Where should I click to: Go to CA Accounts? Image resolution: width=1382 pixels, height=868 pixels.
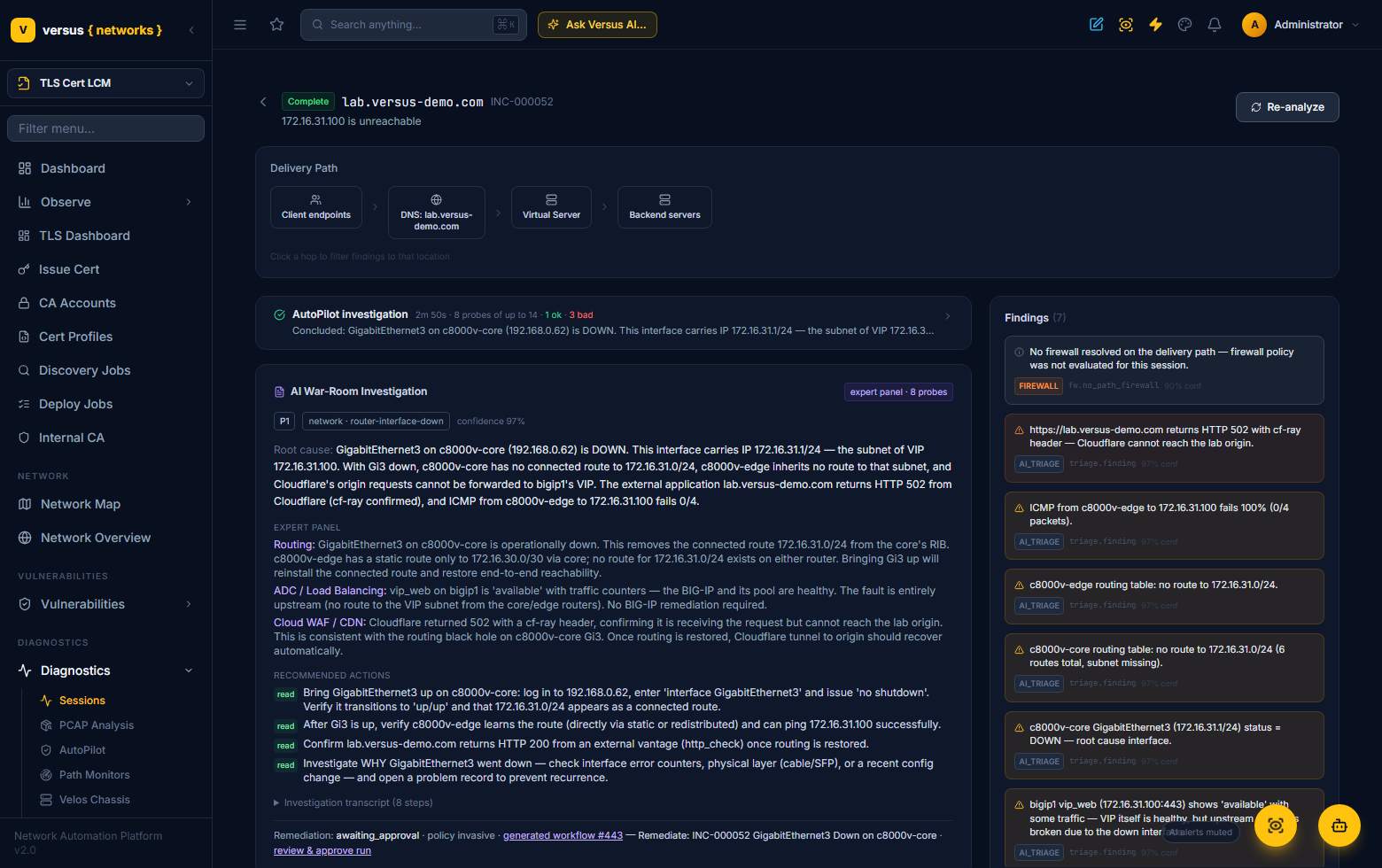coord(105,303)
